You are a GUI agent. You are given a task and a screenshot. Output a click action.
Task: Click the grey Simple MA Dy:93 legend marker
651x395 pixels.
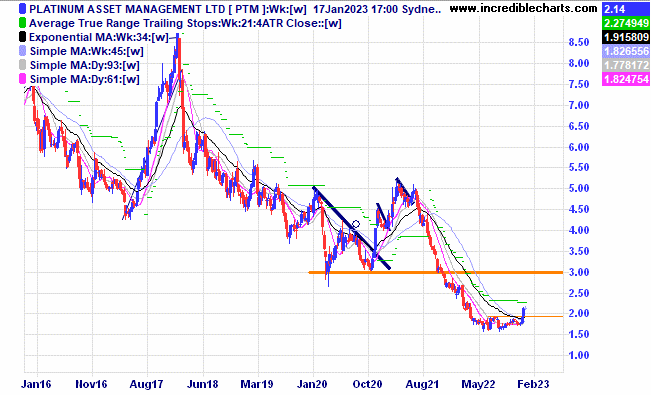[22, 65]
